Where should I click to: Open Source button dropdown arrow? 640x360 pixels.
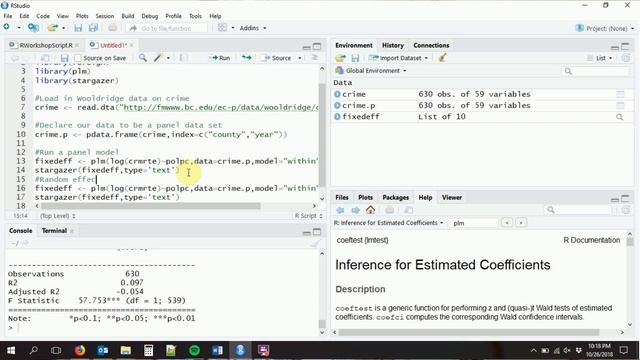[300, 58]
